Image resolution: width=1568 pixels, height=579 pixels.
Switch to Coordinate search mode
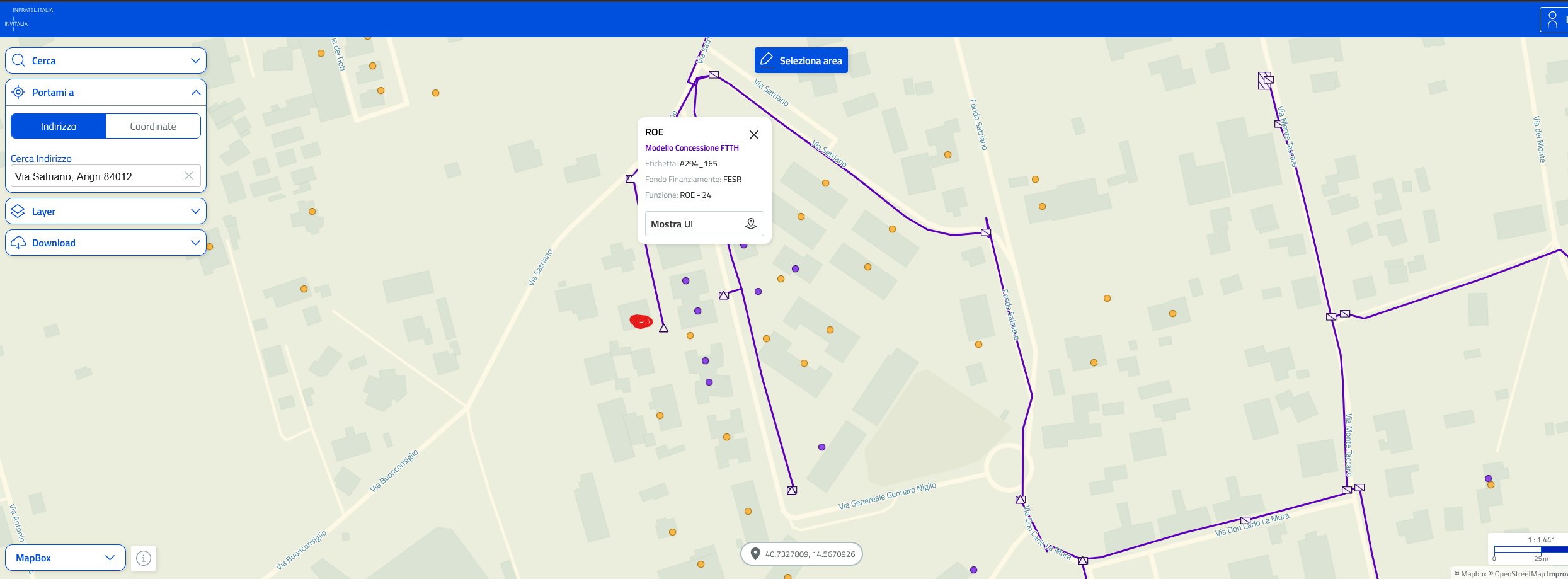coord(153,127)
